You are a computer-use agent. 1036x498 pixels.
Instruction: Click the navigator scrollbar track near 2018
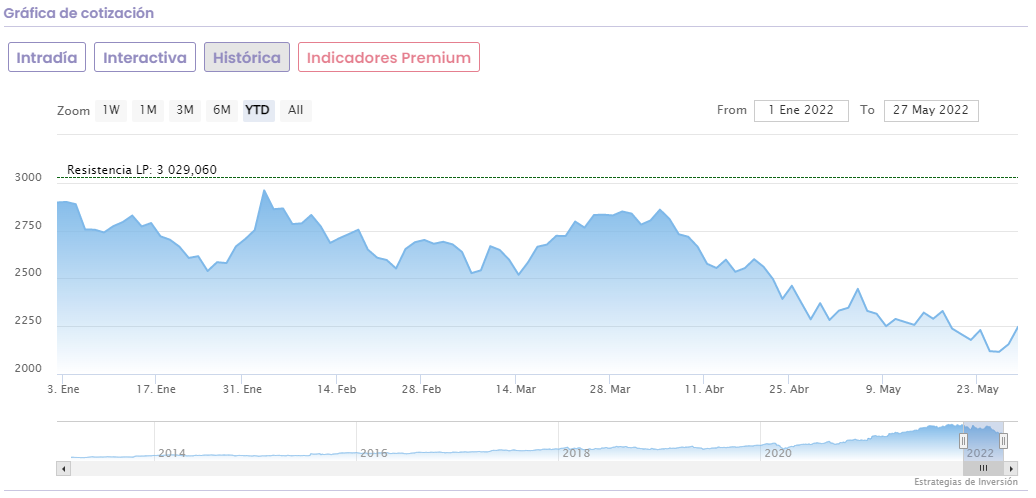pos(576,468)
